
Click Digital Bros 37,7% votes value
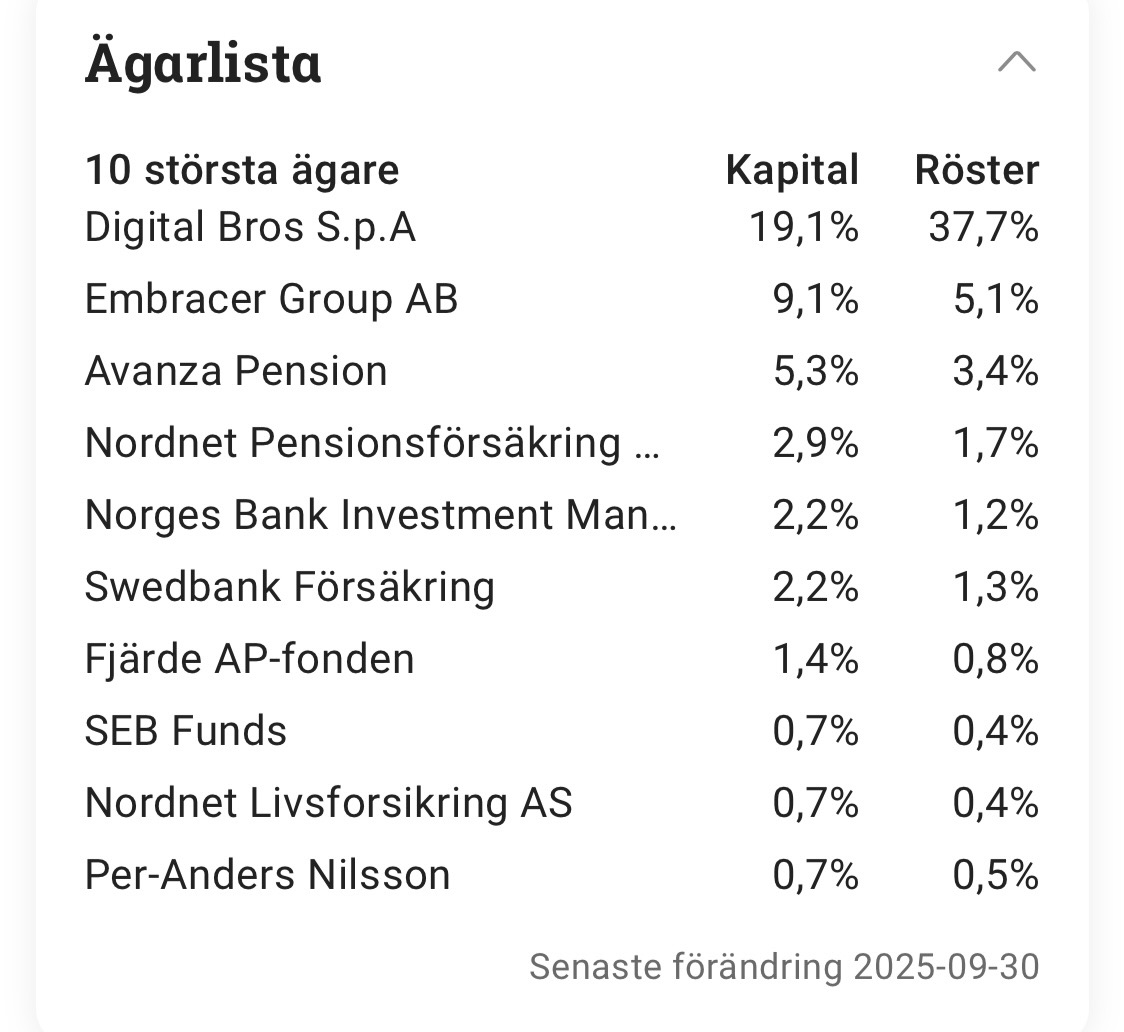(983, 228)
